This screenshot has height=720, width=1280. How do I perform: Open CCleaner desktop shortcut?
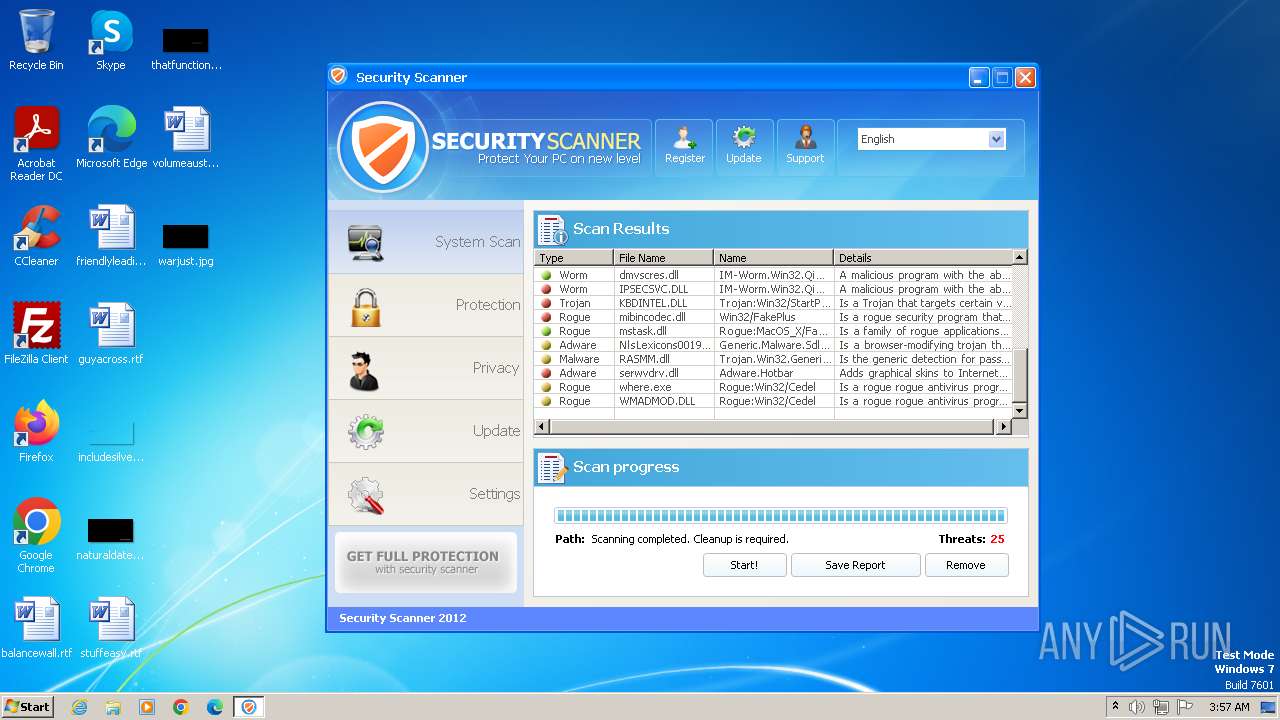pos(36,236)
